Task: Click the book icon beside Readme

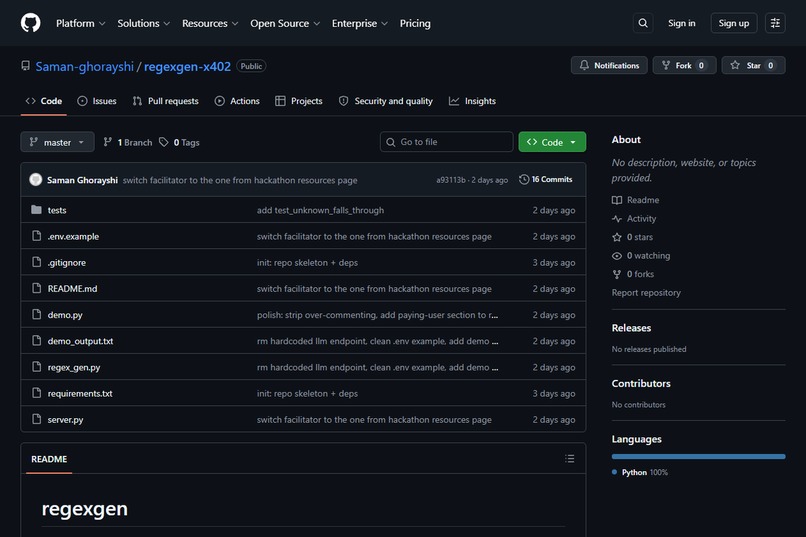Action: click(x=617, y=200)
